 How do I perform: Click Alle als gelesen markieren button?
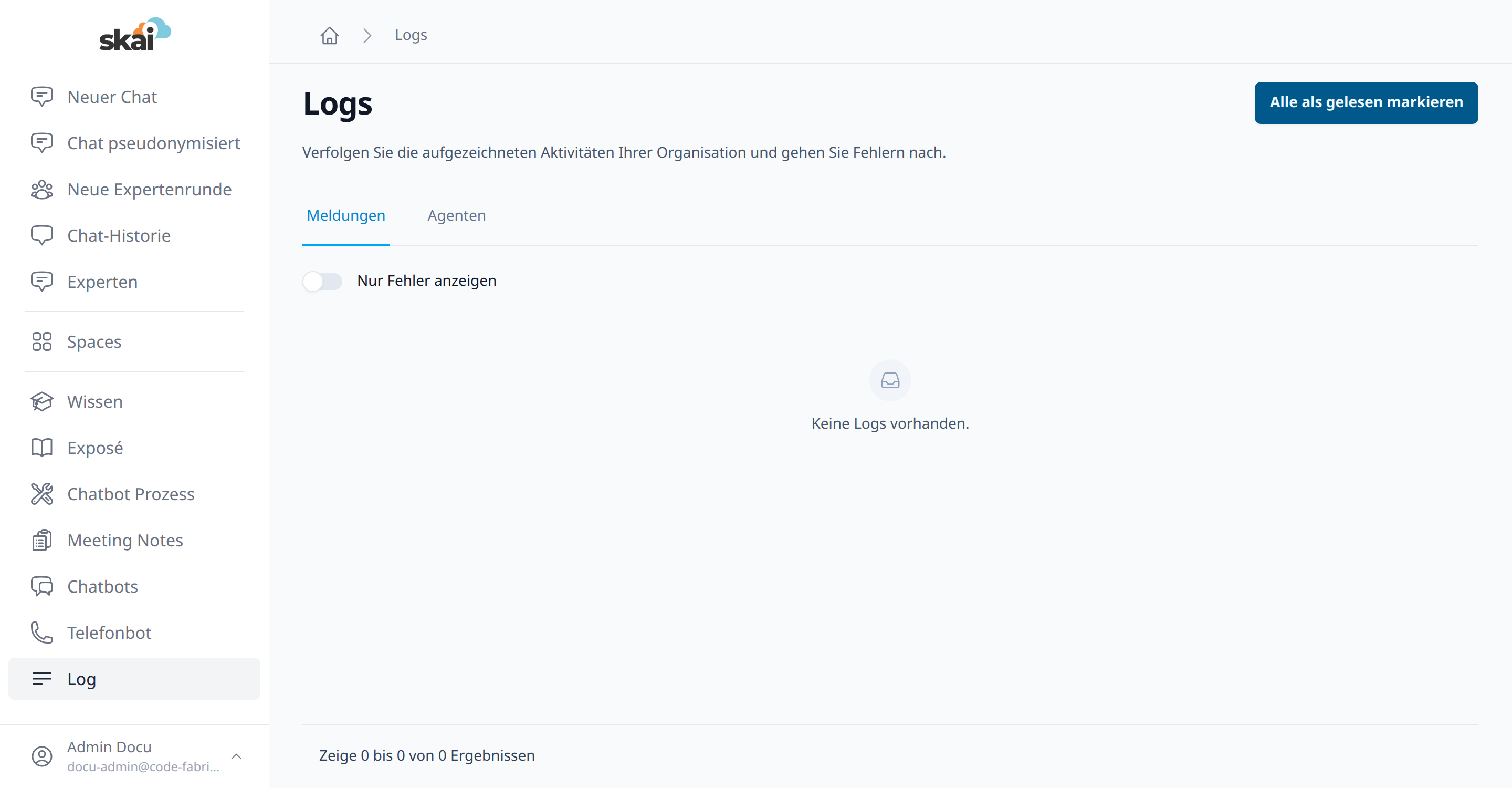[1366, 103]
